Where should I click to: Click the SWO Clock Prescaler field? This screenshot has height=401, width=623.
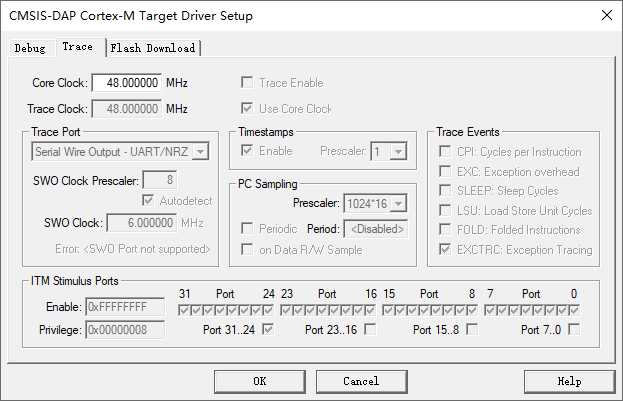pos(160,180)
